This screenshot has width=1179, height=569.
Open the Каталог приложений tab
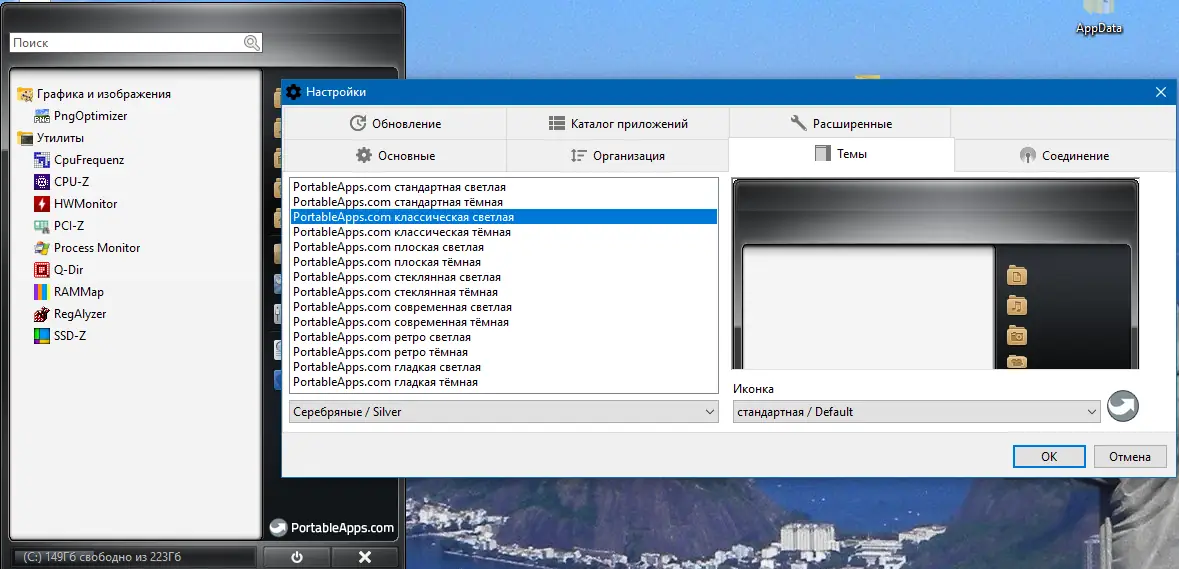click(x=617, y=123)
